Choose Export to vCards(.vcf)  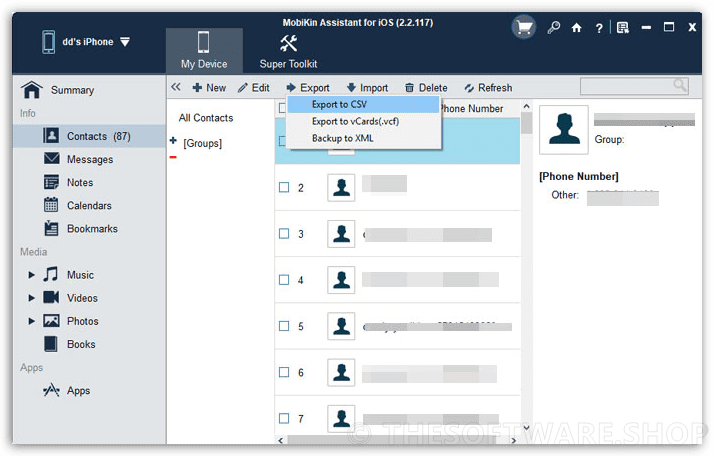[x=364, y=121]
